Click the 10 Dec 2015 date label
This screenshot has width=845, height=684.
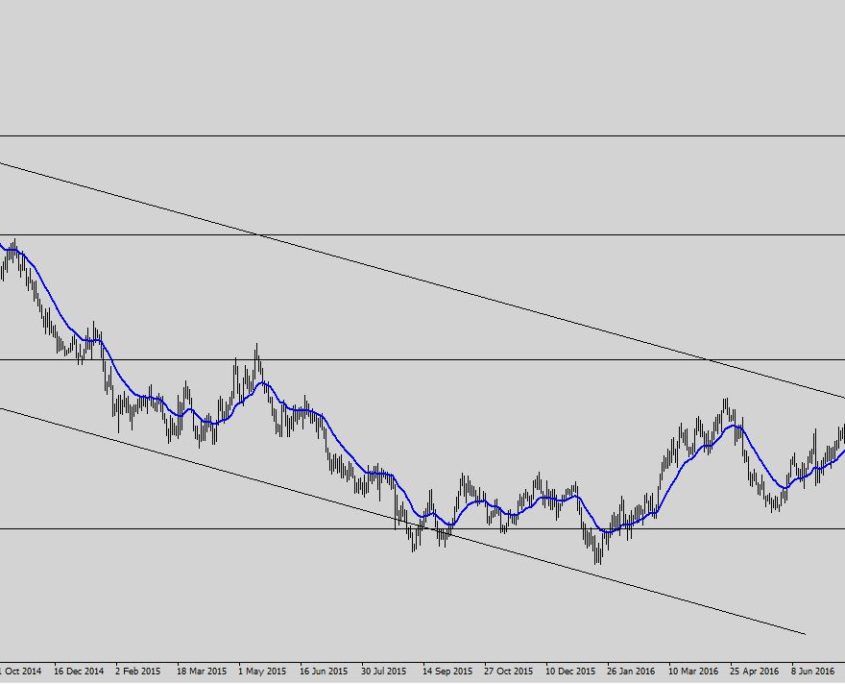(571, 671)
